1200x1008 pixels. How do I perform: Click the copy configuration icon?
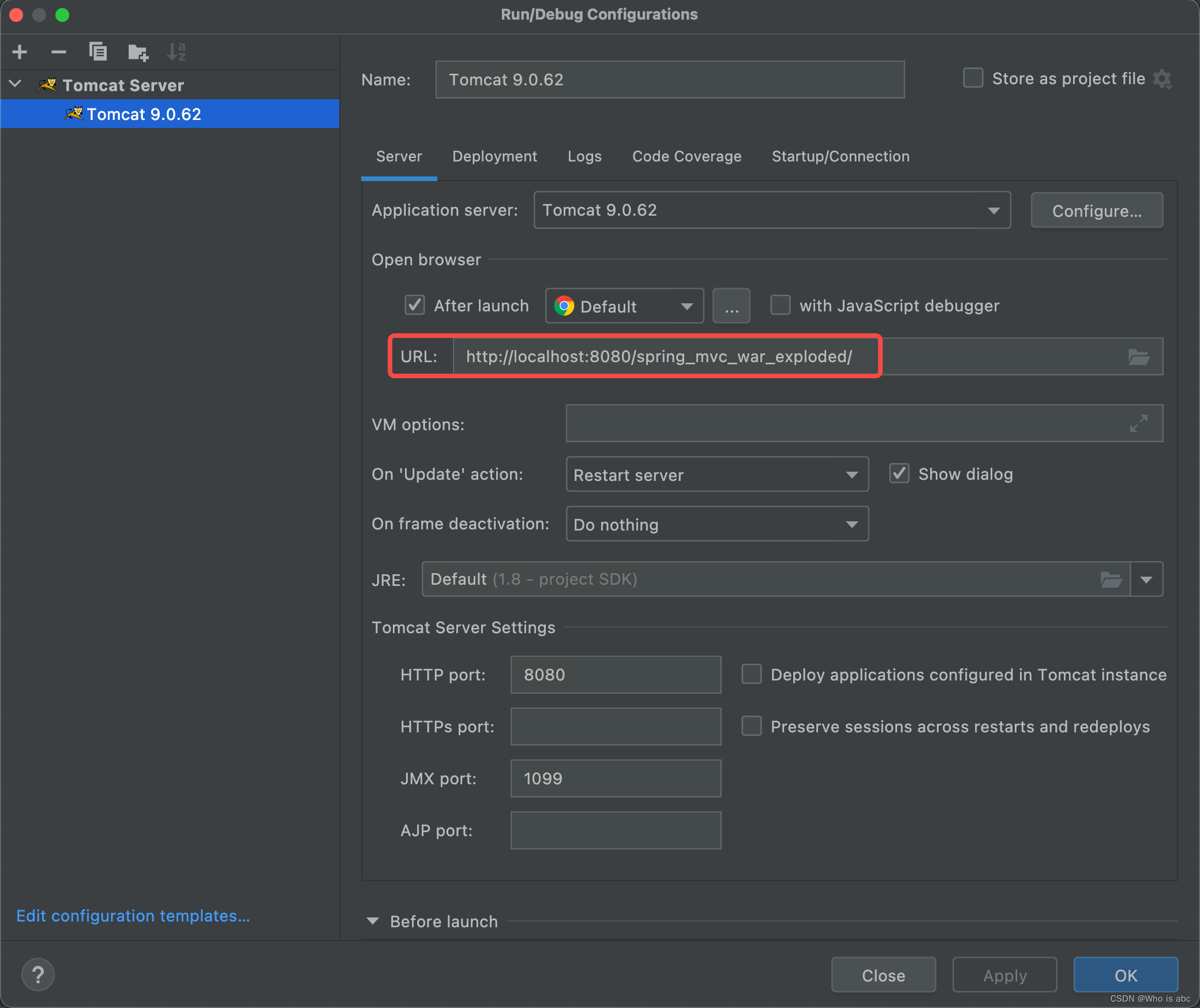(98, 52)
